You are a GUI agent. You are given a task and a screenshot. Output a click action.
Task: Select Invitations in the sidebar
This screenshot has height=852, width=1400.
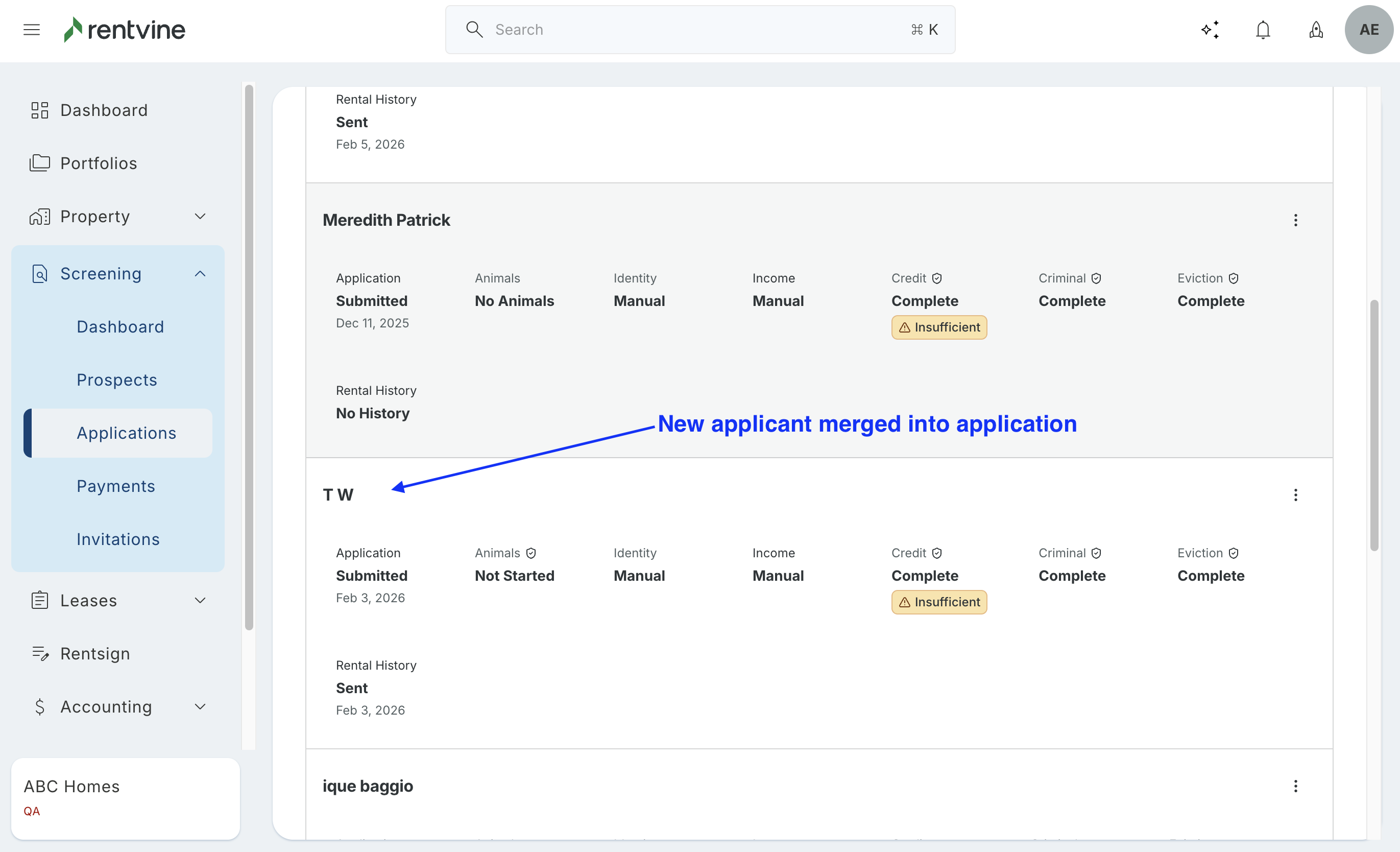tap(118, 539)
